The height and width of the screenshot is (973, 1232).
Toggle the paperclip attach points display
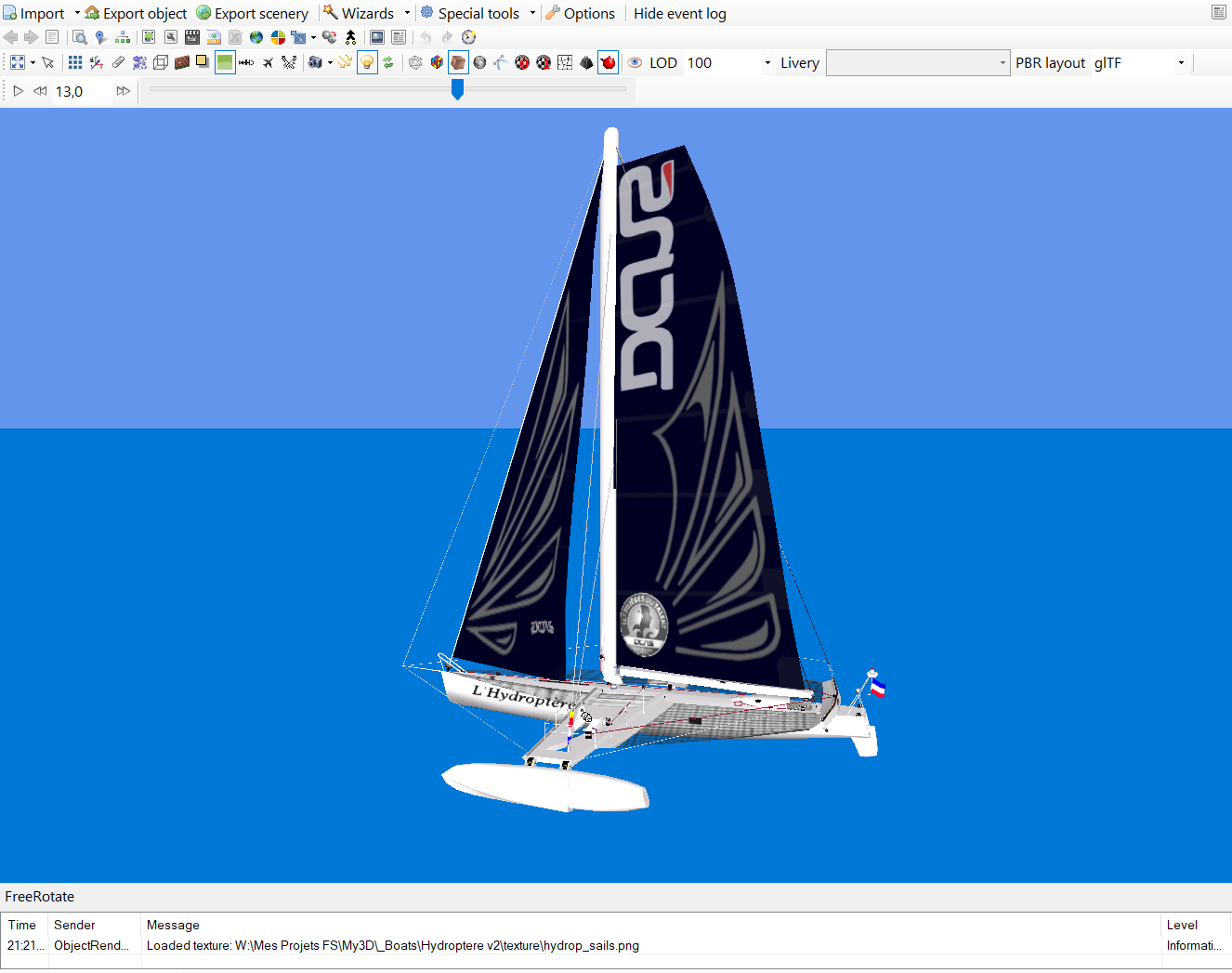point(118,62)
